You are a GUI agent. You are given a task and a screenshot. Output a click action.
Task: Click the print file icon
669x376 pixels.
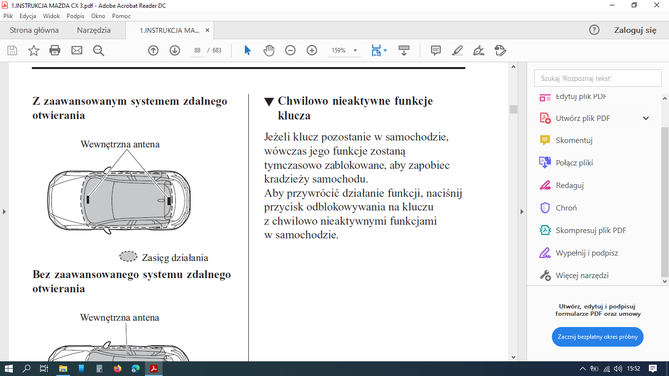pyautogui.click(x=55, y=50)
